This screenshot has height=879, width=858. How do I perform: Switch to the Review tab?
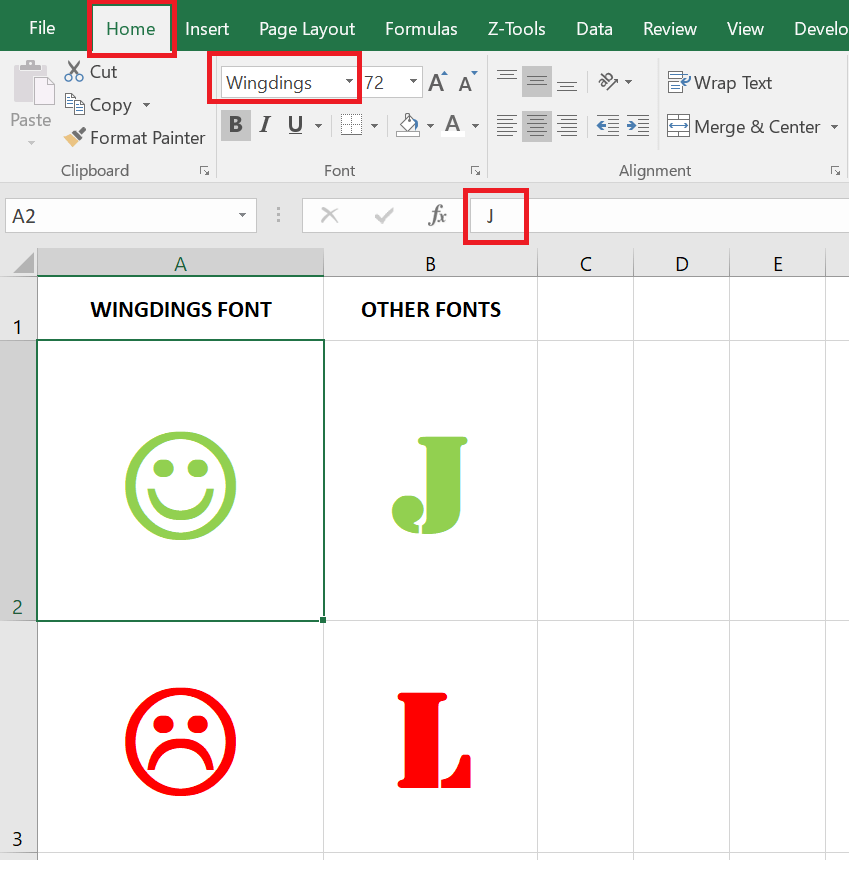670,29
